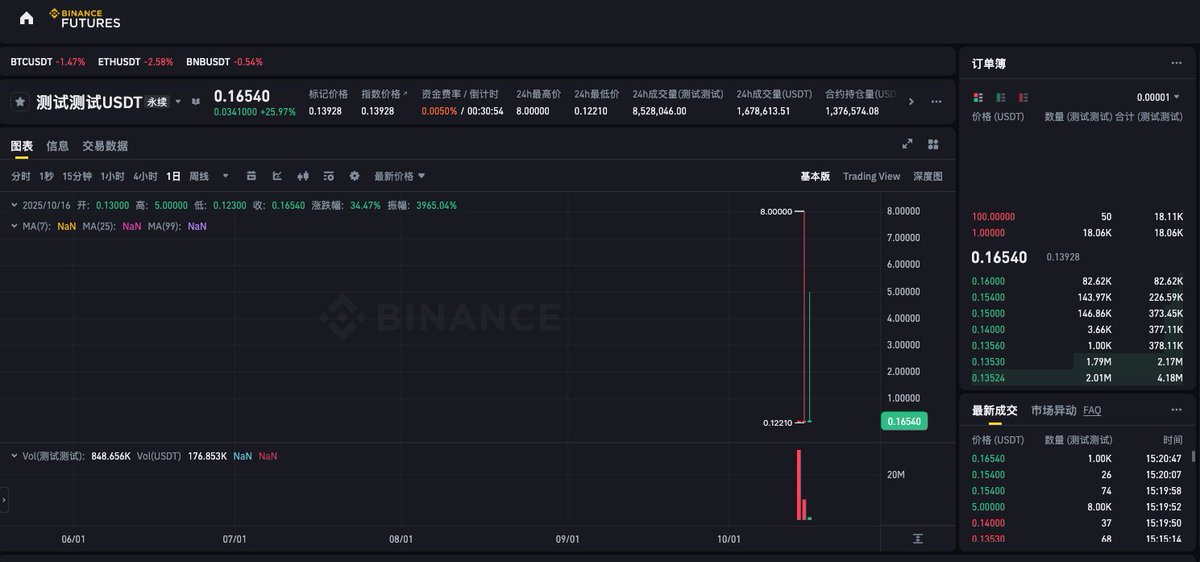Click the 0.13524 bid price row
The image size is (1200, 562).
1078,378
